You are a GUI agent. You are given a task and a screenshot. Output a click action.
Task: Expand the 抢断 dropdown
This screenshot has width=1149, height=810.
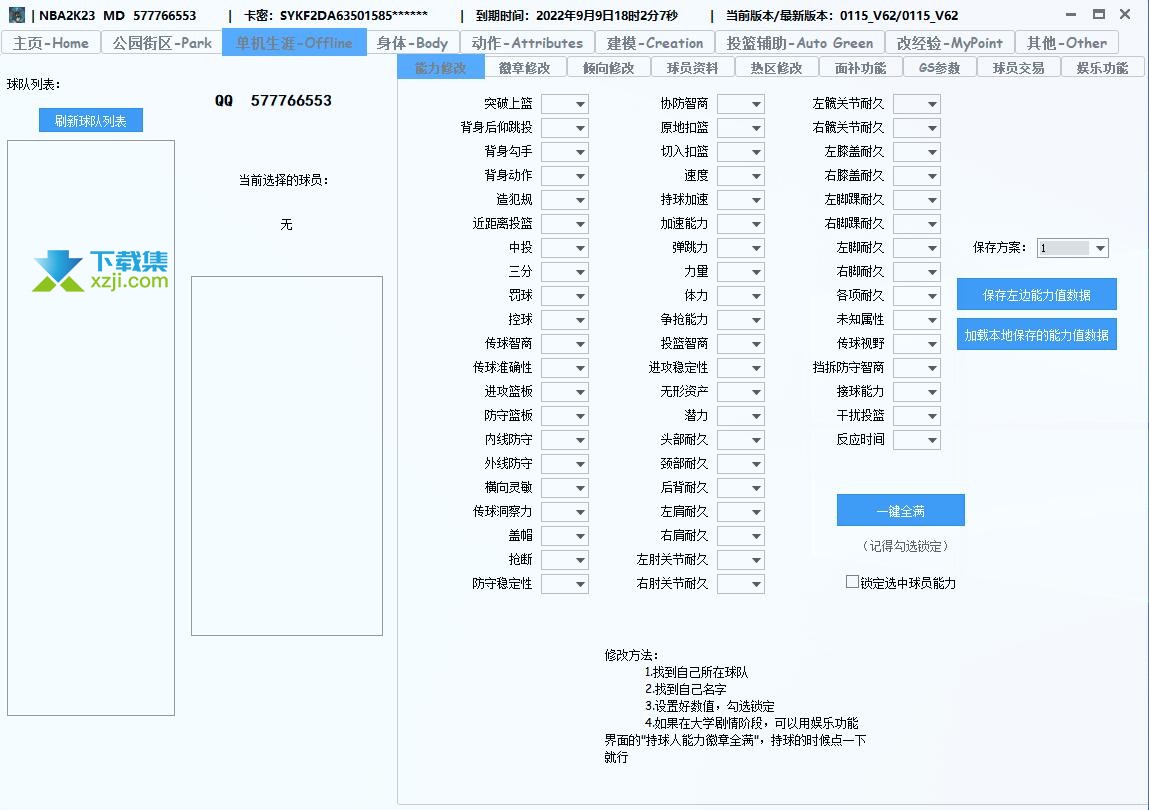[x=565, y=561]
